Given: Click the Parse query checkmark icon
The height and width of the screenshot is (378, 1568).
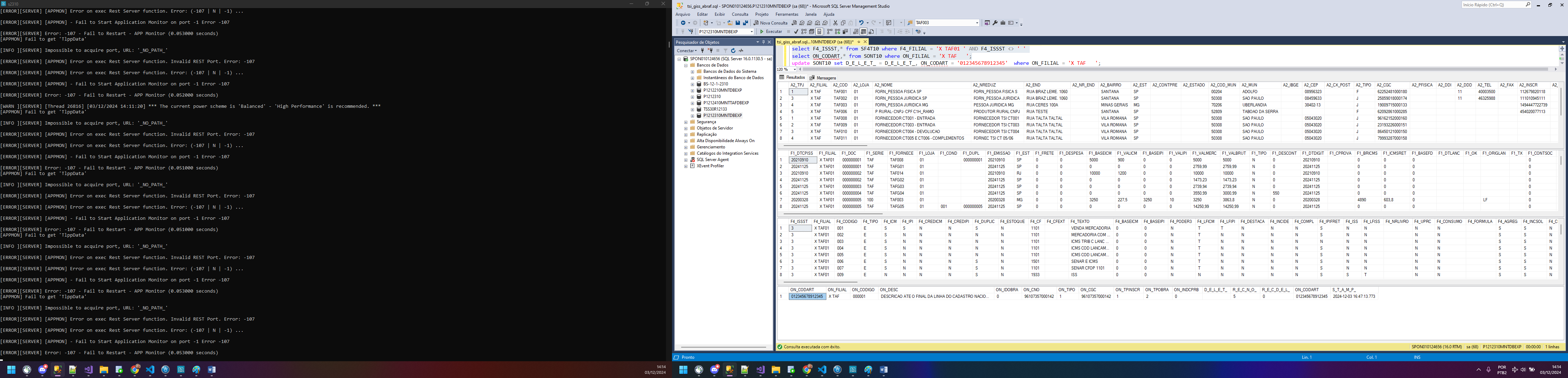Looking at the screenshot, I should pos(796,31).
